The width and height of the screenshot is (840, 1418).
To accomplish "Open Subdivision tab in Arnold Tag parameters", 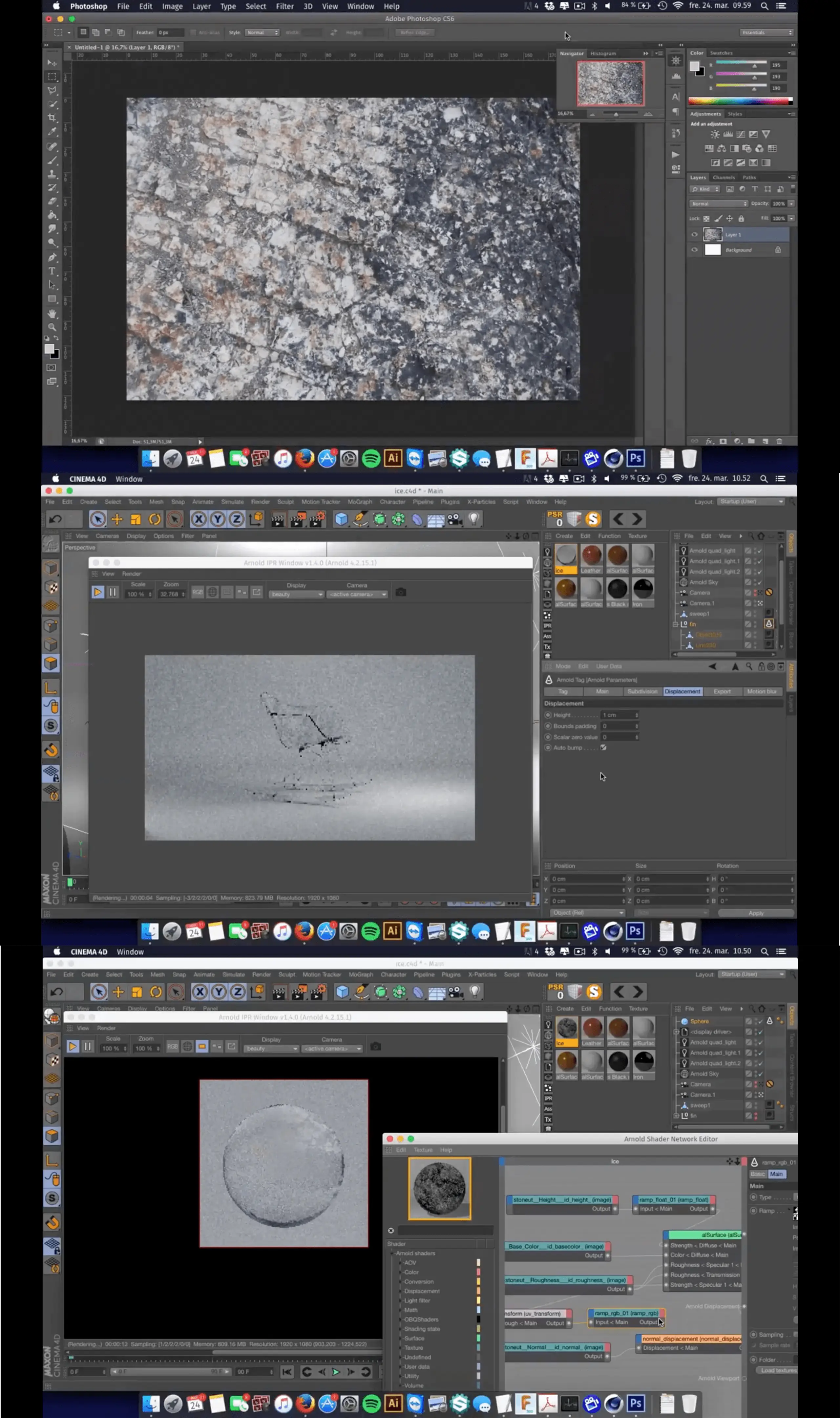I will 642,691.
